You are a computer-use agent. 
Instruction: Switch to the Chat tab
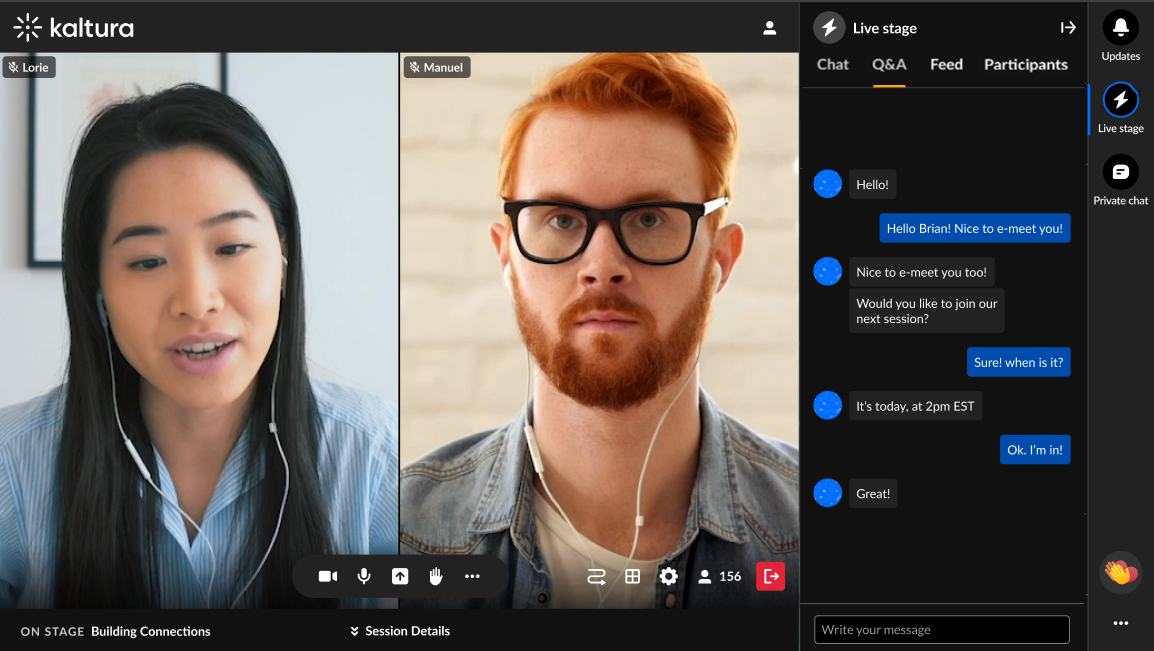point(832,65)
